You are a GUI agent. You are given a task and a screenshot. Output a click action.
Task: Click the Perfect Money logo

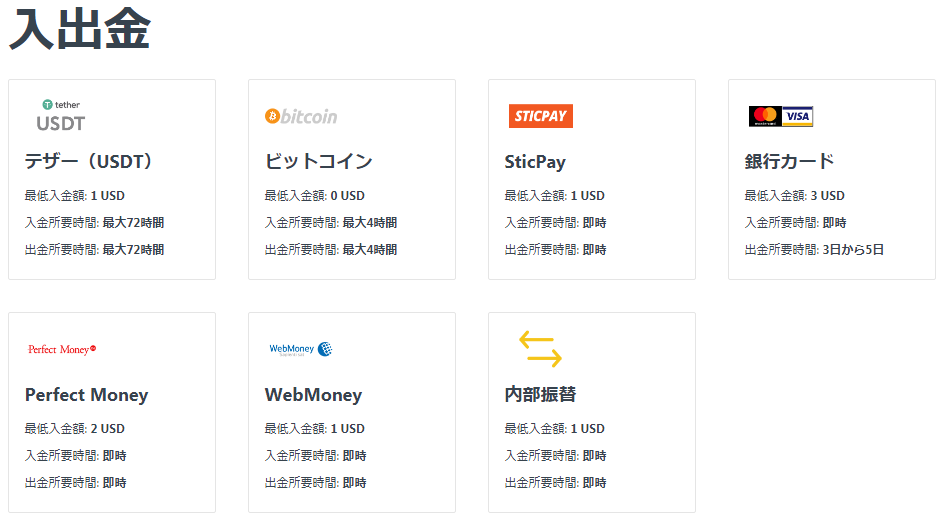coord(62,349)
